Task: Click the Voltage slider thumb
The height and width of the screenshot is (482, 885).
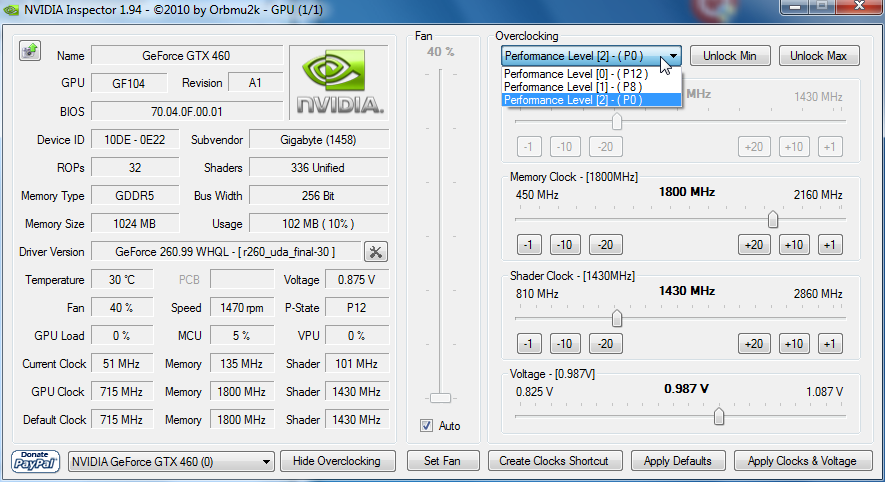Action: coord(719,417)
